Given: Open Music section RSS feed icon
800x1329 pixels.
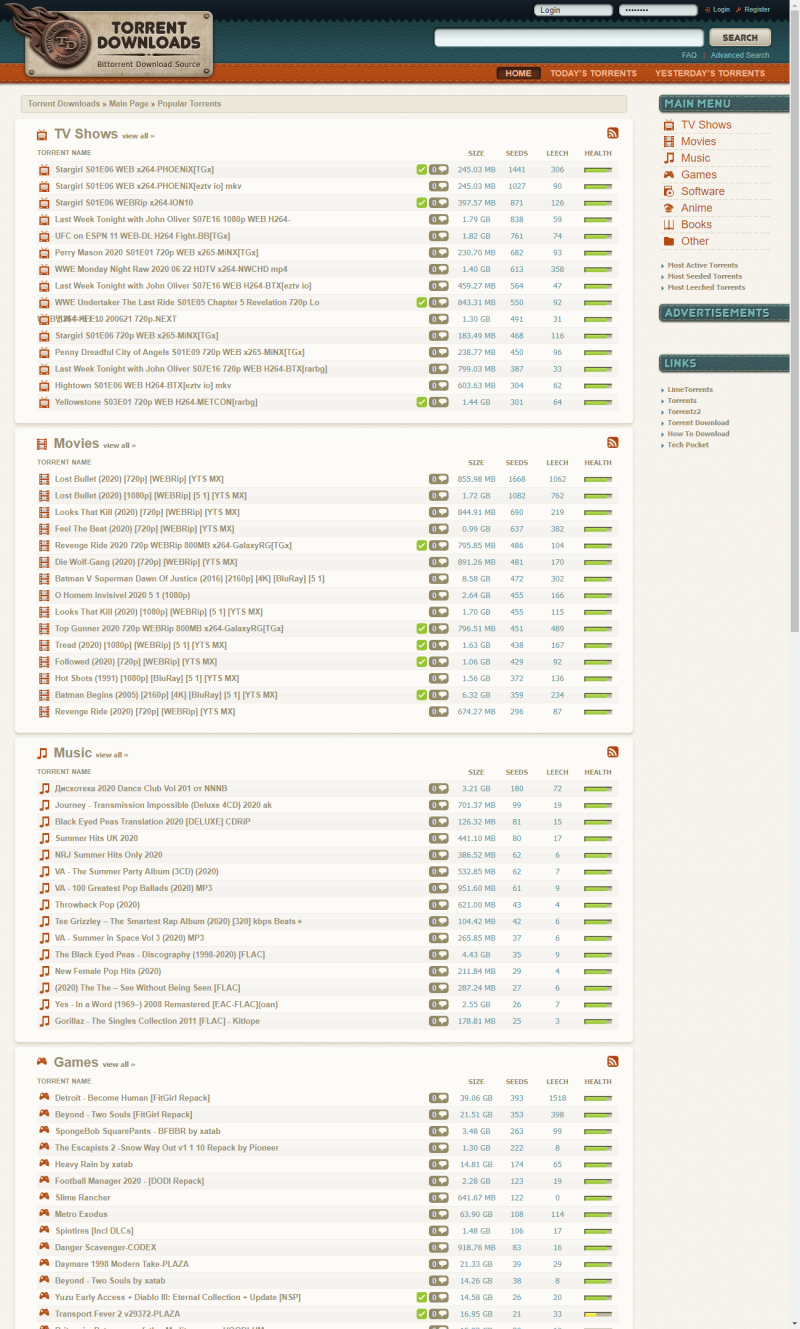Looking at the screenshot, I should click(x=613, y=752).
